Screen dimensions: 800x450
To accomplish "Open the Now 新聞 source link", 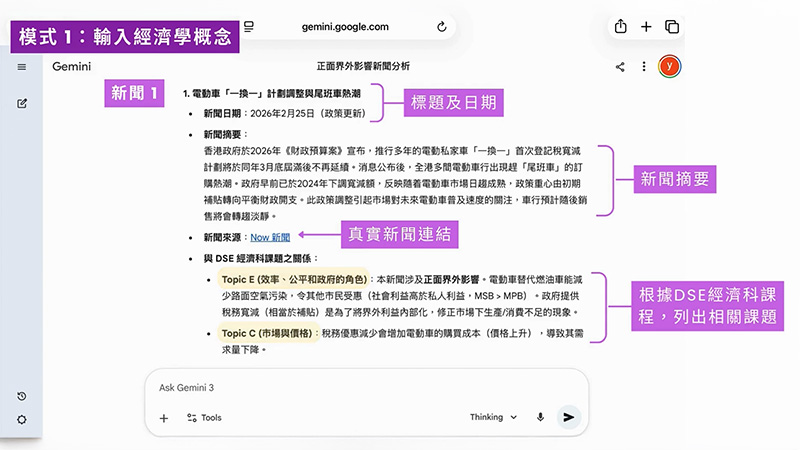I will point(270,237).
